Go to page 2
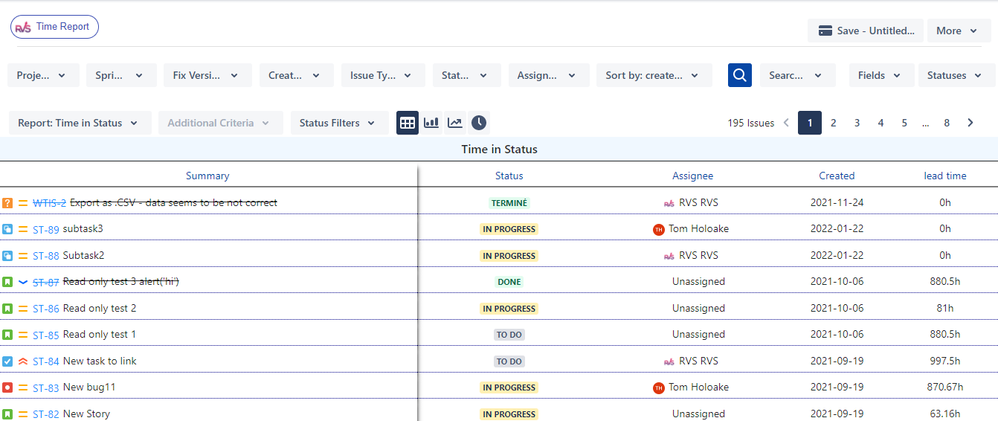Image resolution: width=998 pixels, height=421 pixels. coord(833,123)
